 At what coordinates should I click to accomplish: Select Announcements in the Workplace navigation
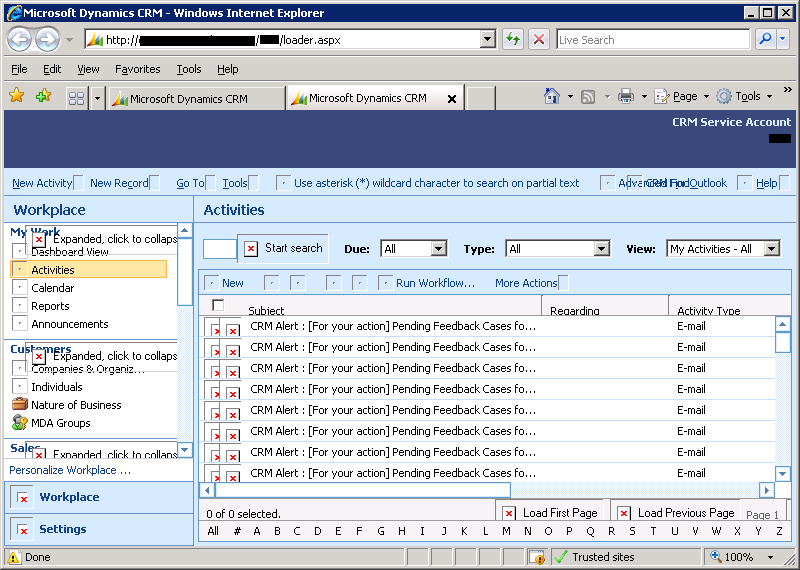pyautogui.click(x=69, y=324)
